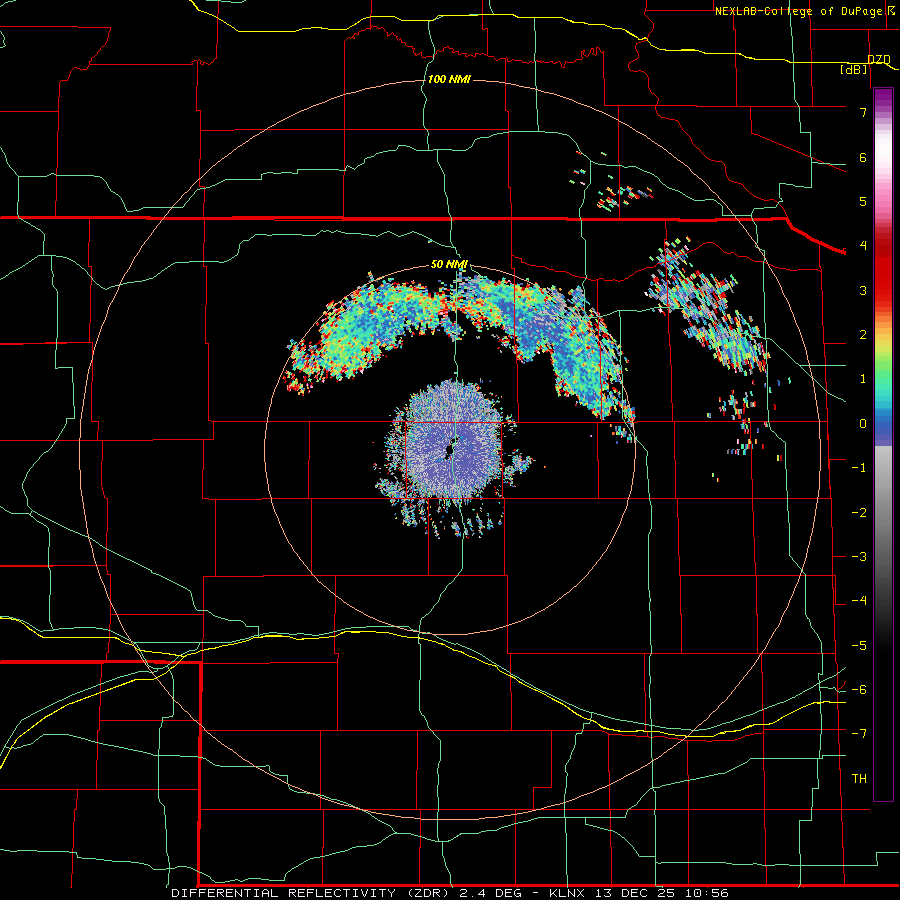Click the DZD legend title
The image size is (900, 900).
point(879,59)
